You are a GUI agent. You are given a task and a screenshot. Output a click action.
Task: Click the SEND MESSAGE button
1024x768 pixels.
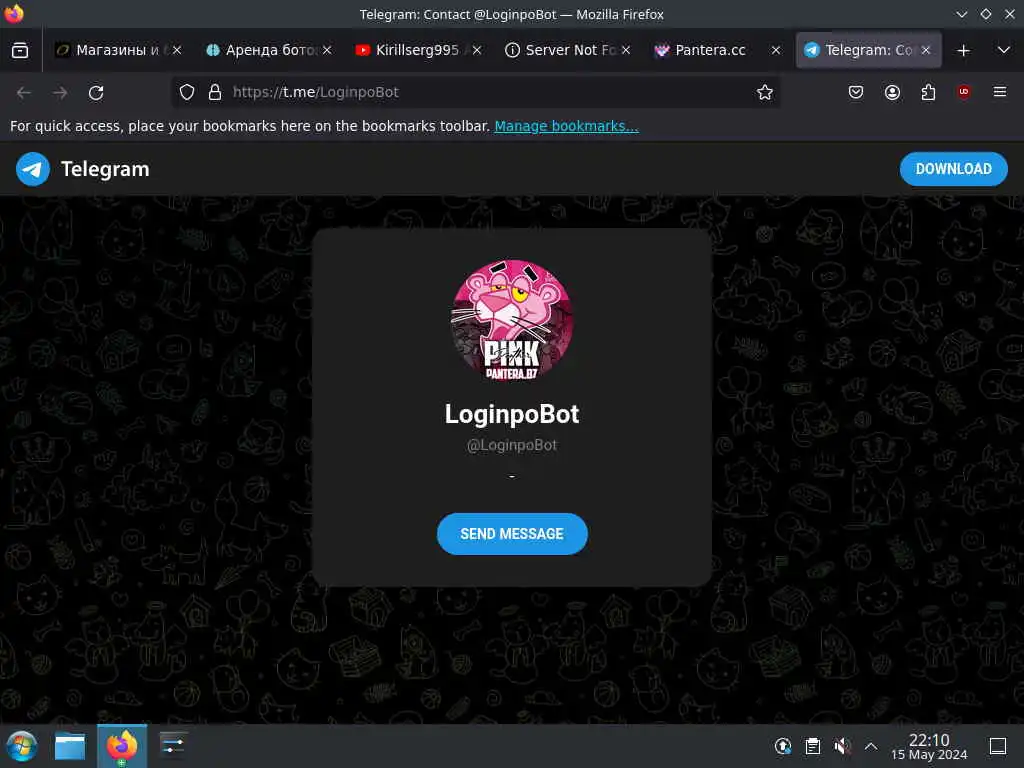click(x=512, y=534)
